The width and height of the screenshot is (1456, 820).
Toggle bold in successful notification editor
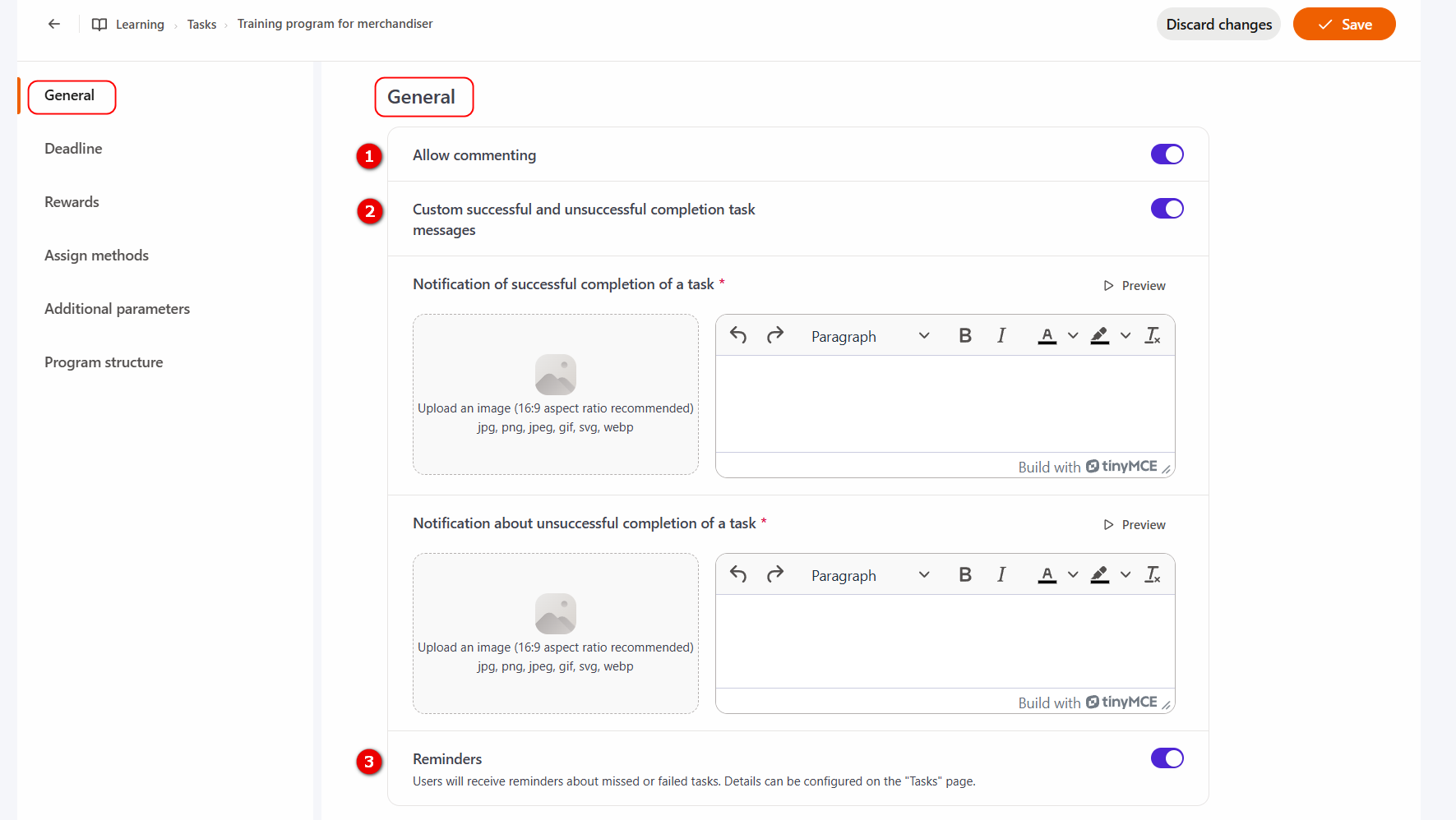click(x=965, y=335)
